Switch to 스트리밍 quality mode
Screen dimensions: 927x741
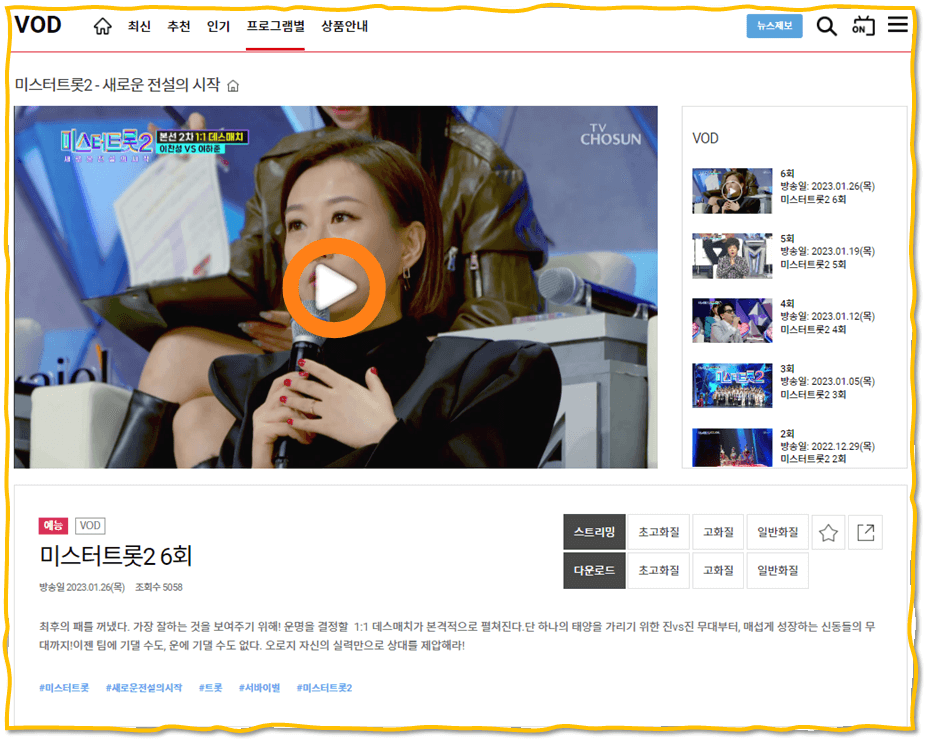point(593,531)
